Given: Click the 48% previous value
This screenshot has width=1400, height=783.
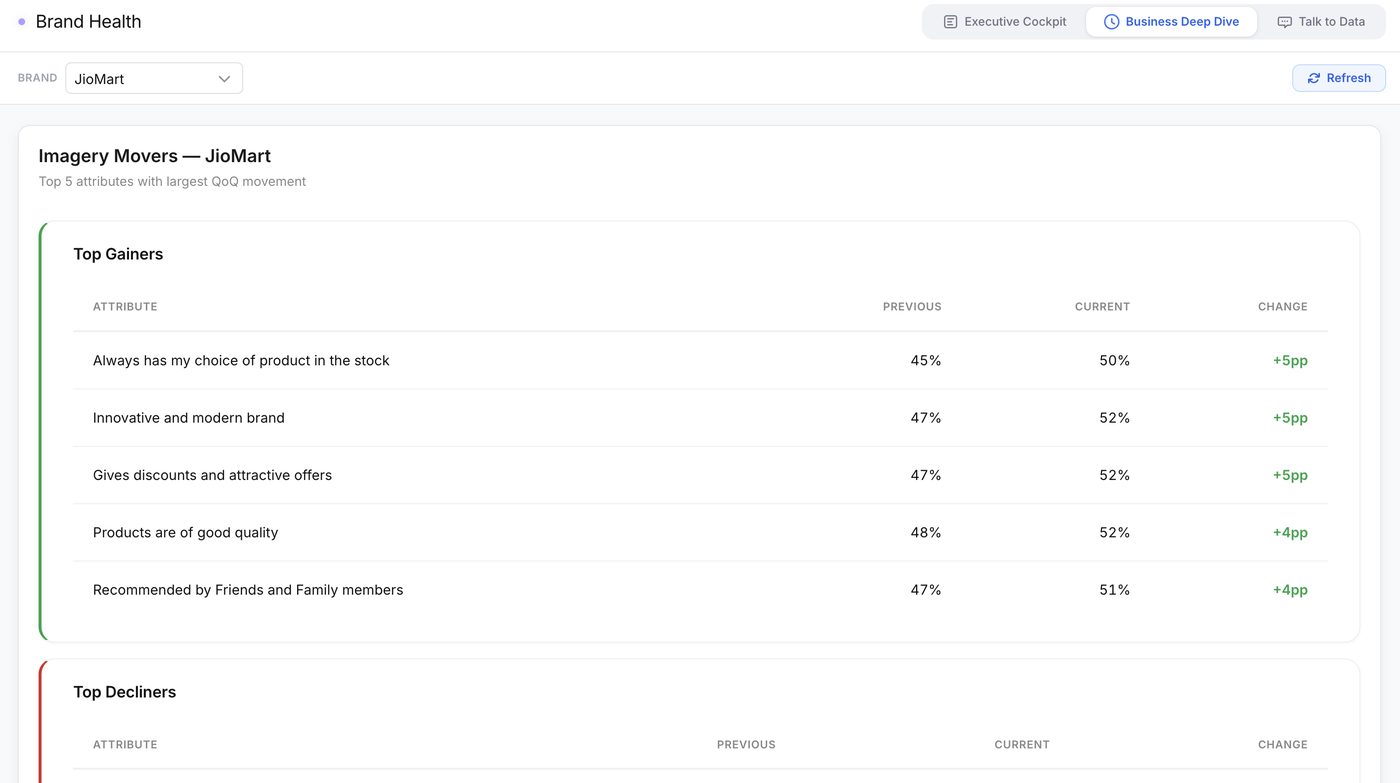Looking at the screenshot, I should coord(926,533).
